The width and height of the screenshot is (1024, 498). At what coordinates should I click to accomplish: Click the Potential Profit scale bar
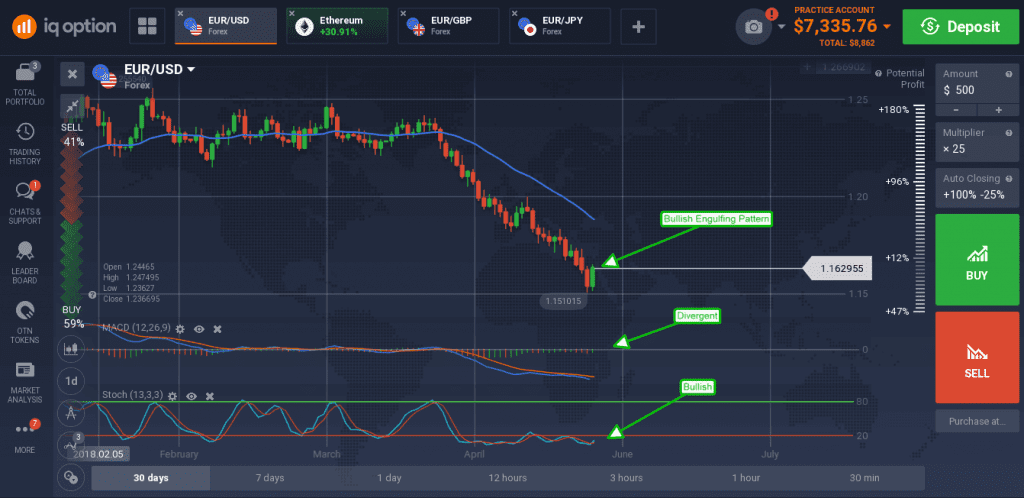click(x=921, y=209)
